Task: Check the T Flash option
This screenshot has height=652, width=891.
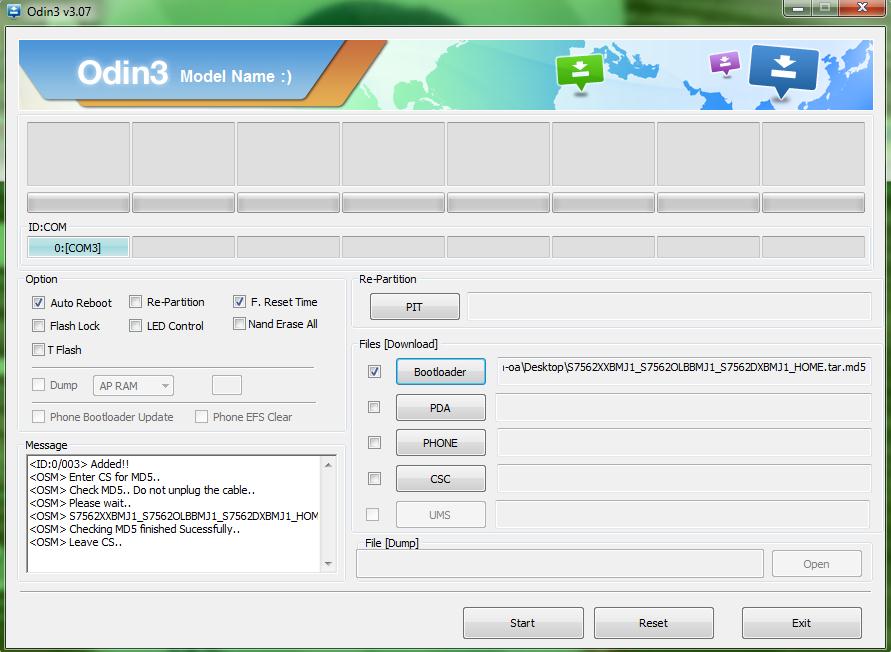Action: click(x=38, y=350)
